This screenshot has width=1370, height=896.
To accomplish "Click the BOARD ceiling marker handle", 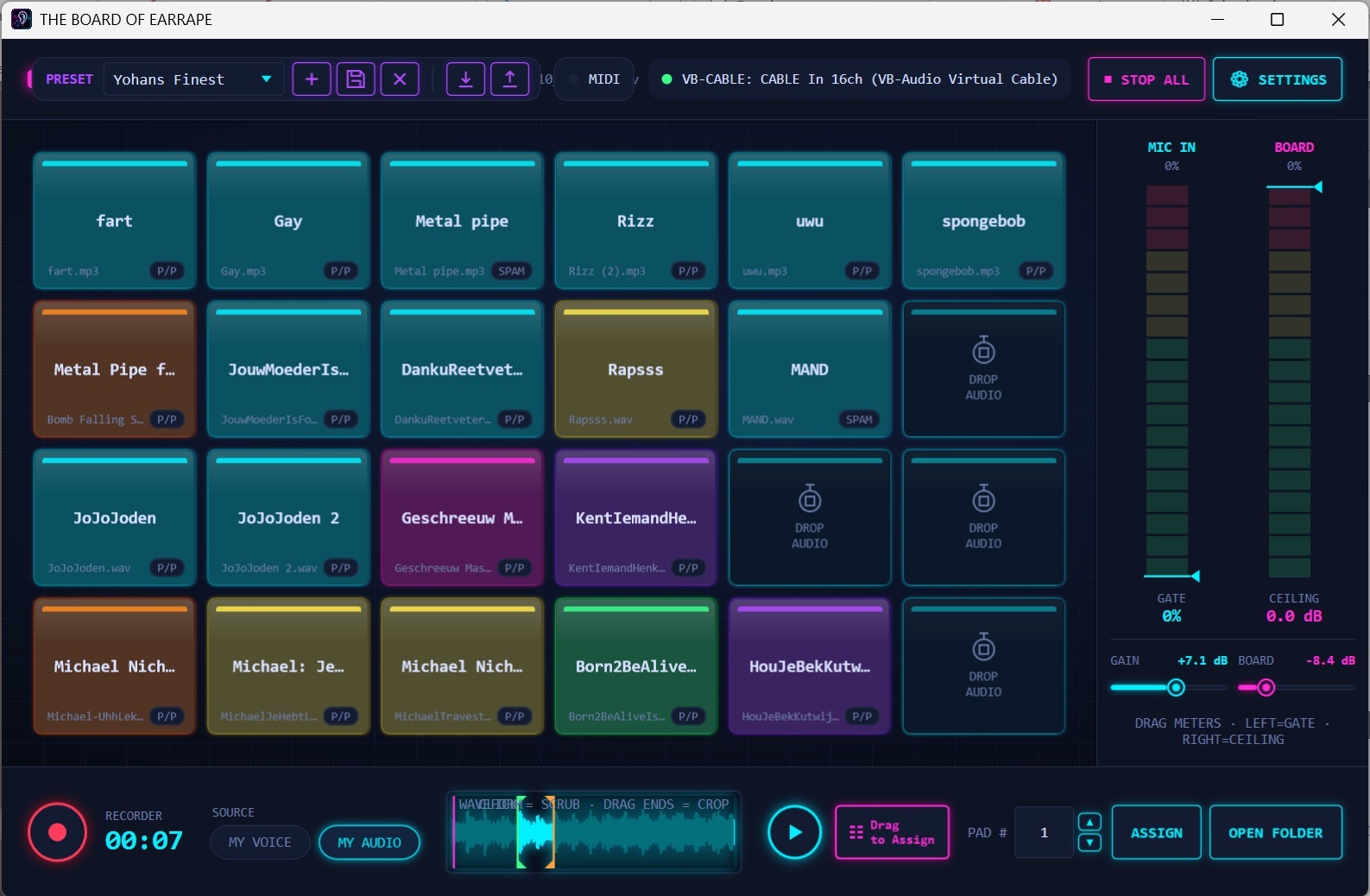I will [1318, 186].
